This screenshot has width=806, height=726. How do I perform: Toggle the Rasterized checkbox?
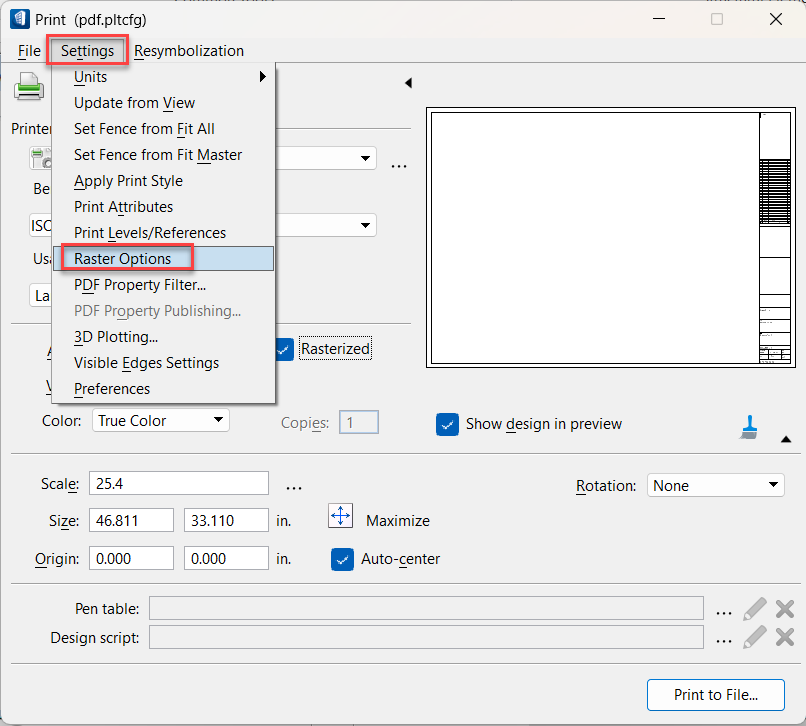coord(284,349)
